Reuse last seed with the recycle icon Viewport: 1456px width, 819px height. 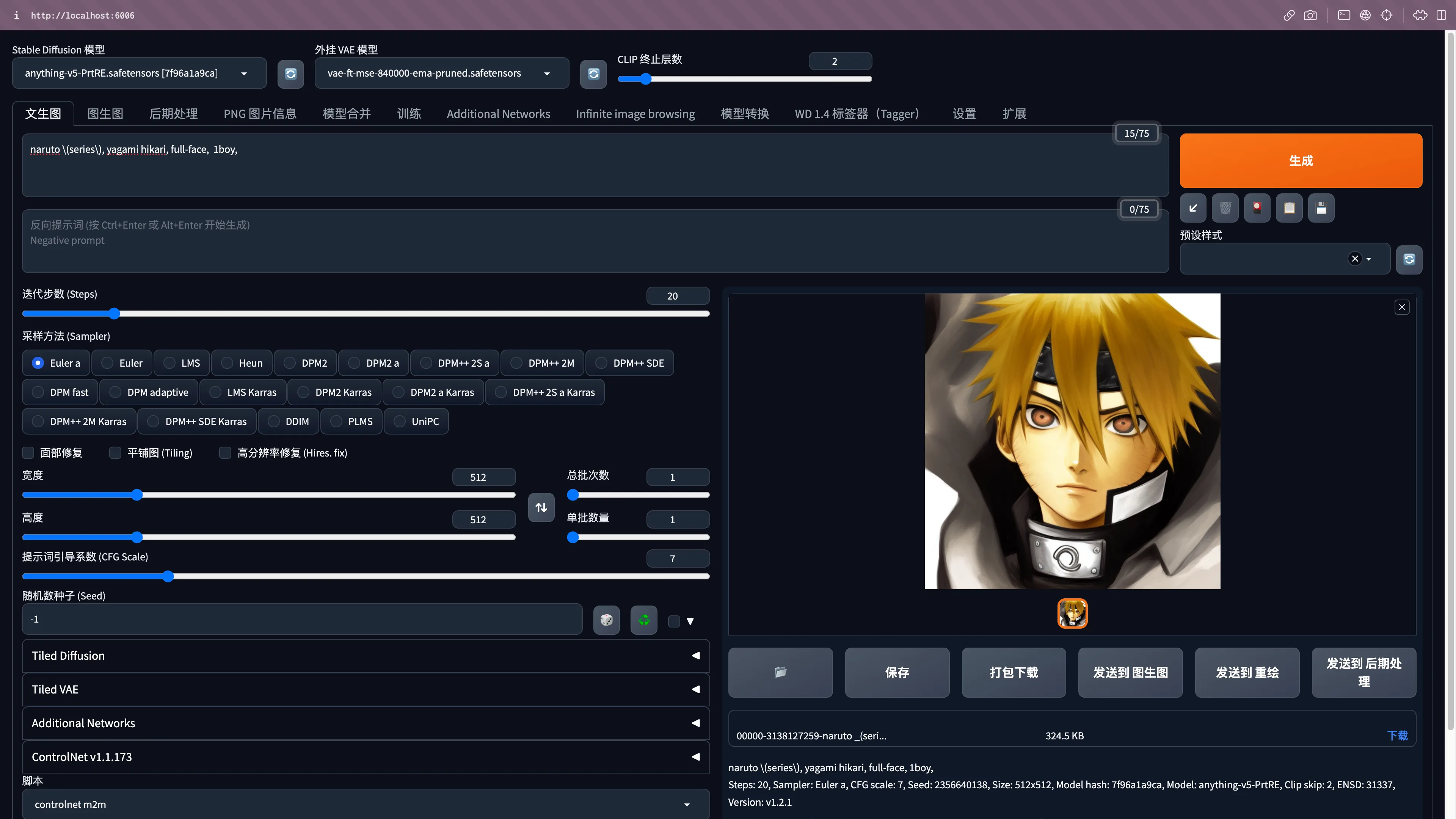(x=644, y=620)
